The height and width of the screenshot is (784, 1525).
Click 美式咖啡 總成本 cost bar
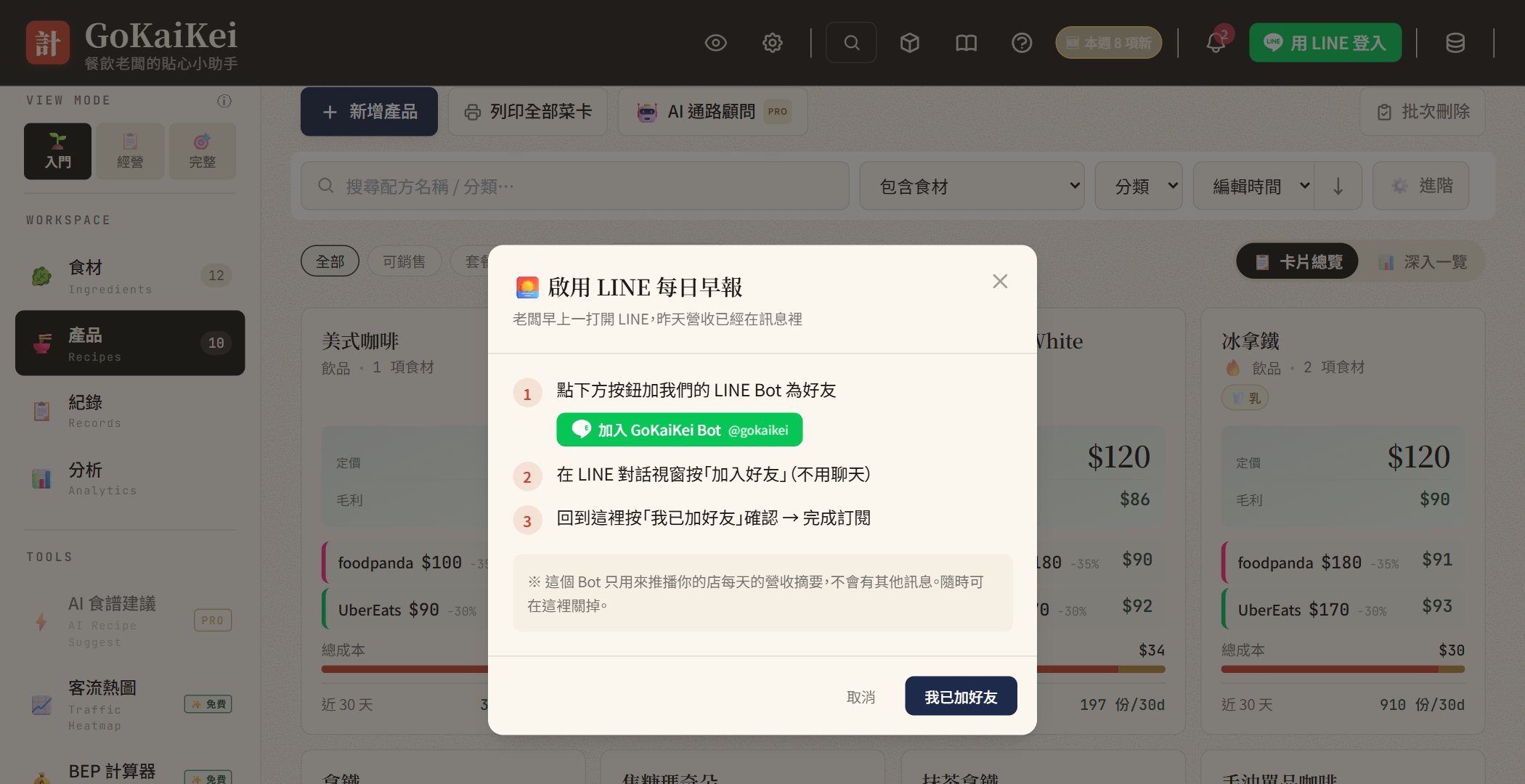point(405,669)
